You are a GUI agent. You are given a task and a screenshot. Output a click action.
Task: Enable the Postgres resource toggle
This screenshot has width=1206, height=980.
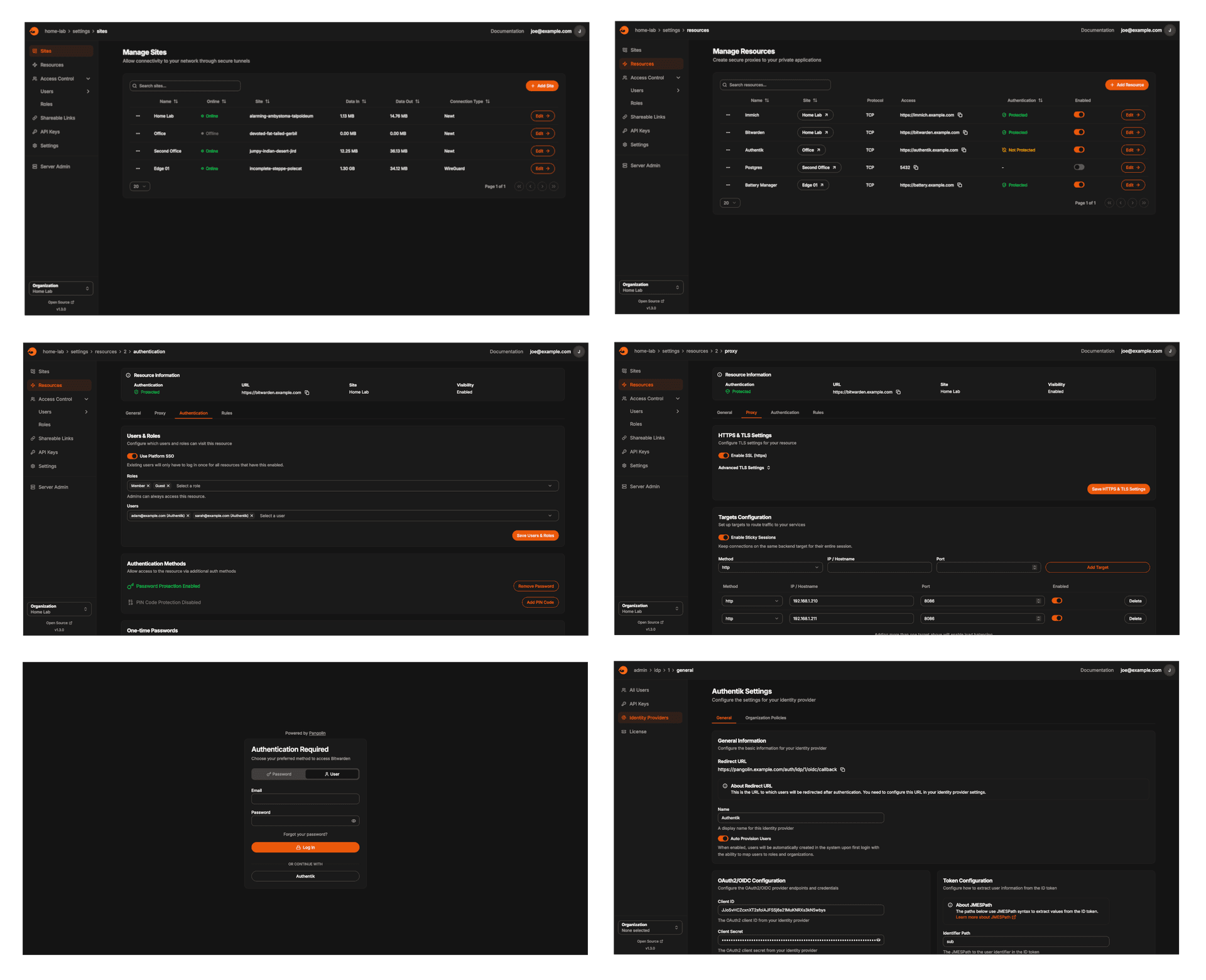1079,167
